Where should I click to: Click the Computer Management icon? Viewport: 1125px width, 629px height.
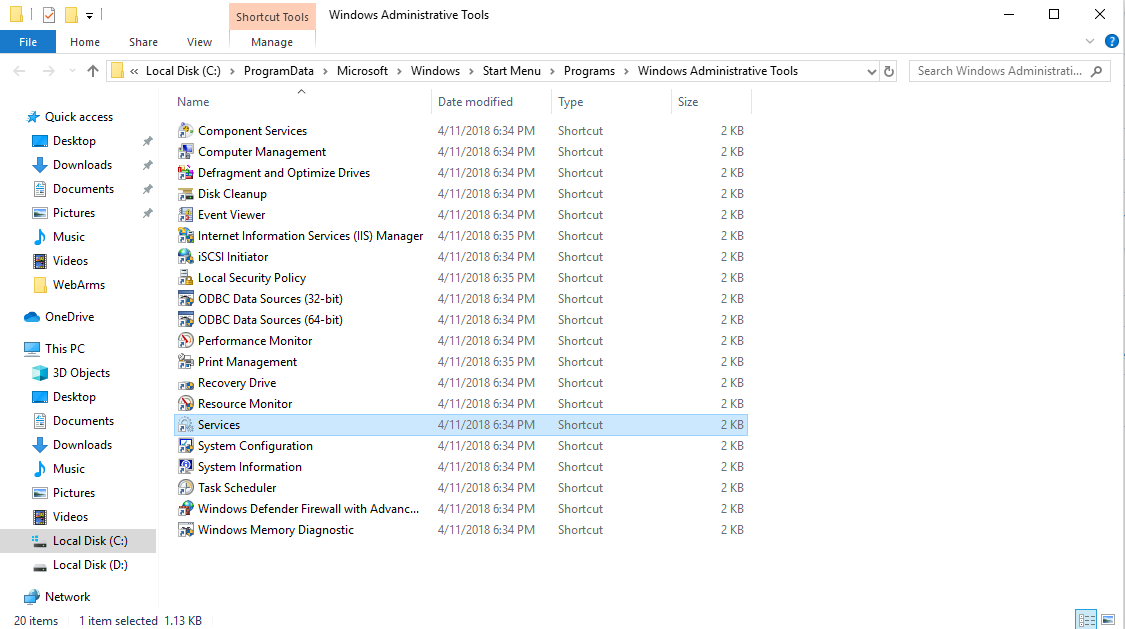point(186,151)
